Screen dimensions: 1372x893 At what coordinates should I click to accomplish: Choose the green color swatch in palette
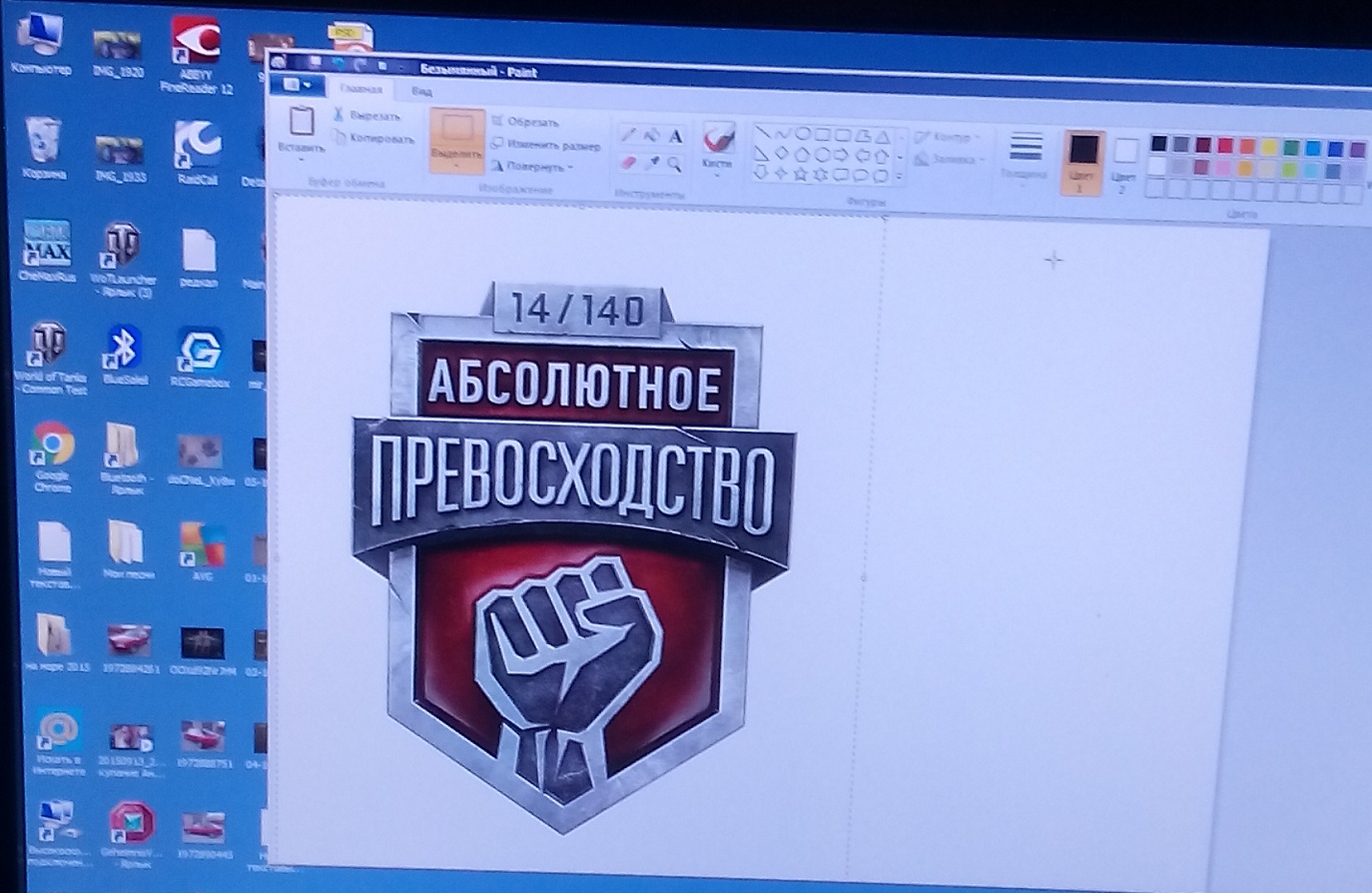coord(1291,148)
